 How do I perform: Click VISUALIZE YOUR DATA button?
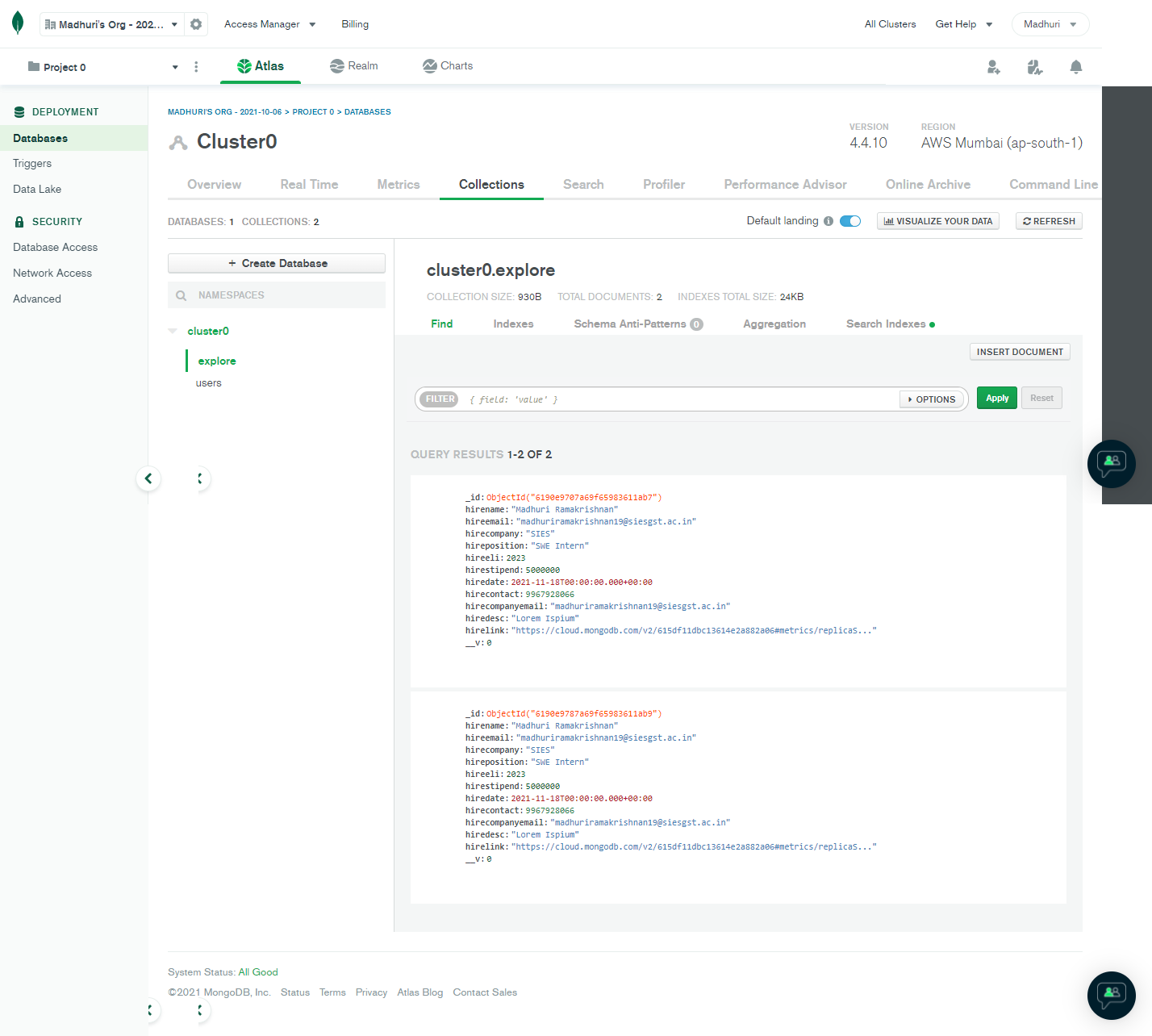(938, 221)
